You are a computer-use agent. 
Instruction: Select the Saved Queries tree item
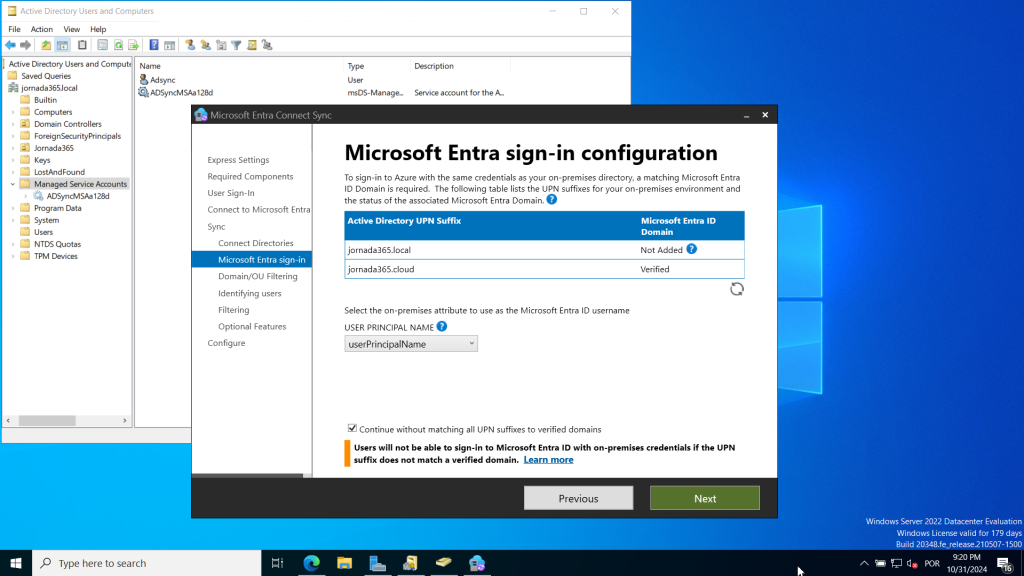[46, 76]
